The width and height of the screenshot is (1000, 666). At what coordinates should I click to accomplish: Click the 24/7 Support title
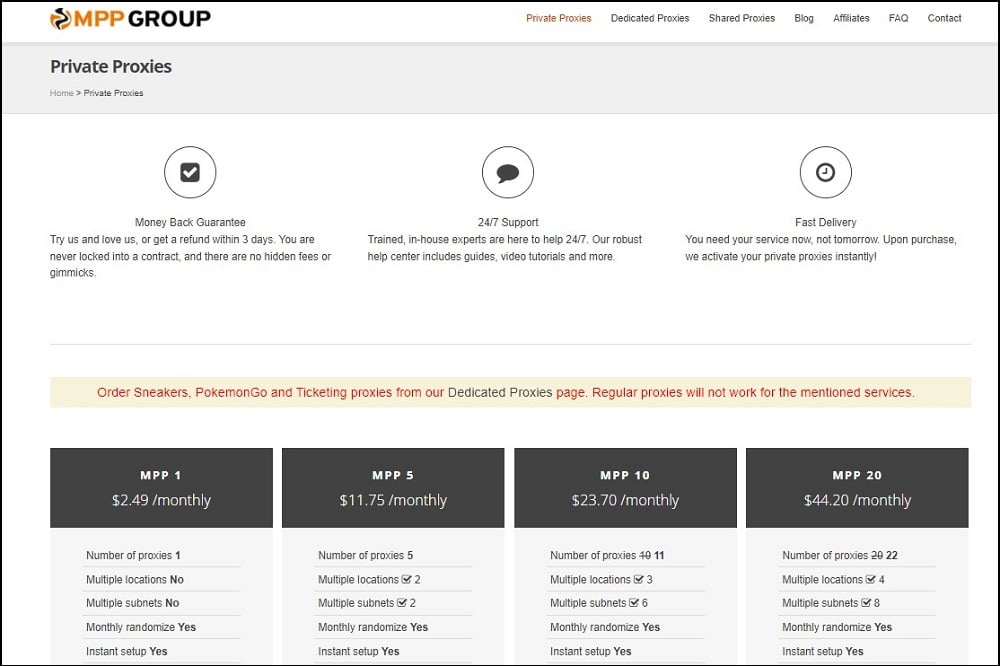pyautogui.click(x=508, y=222)
